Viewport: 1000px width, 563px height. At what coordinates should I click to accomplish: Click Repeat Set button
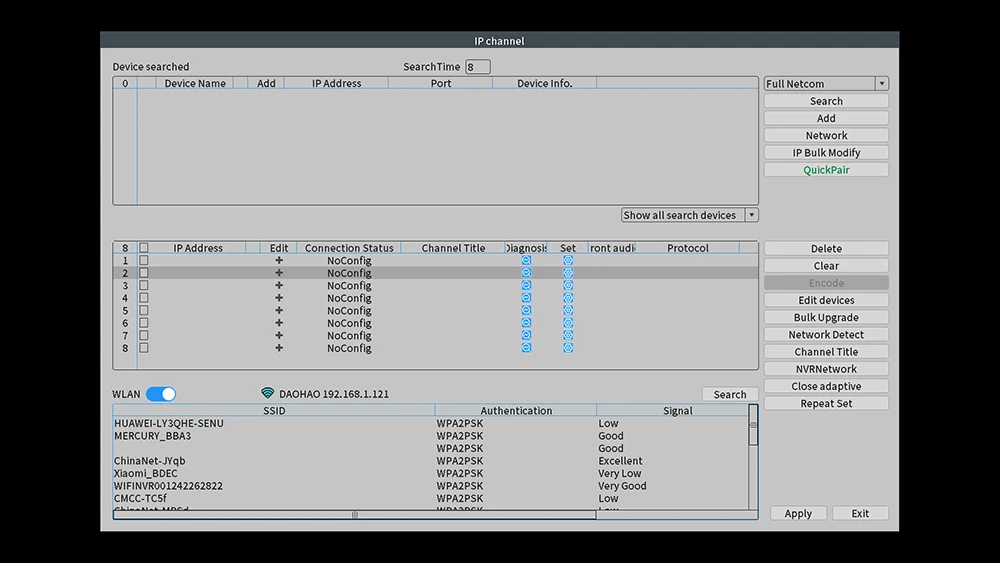(826, 404)
